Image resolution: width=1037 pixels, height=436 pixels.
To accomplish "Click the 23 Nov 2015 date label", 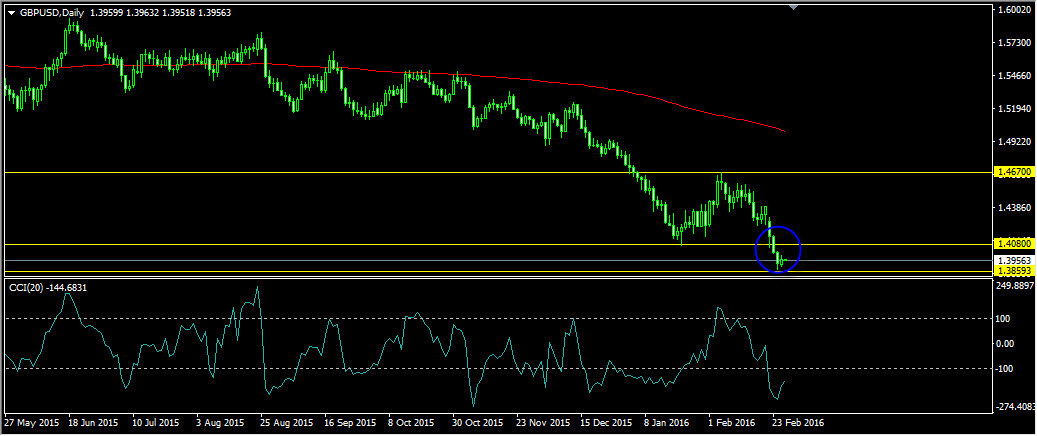I will [542, 421].
